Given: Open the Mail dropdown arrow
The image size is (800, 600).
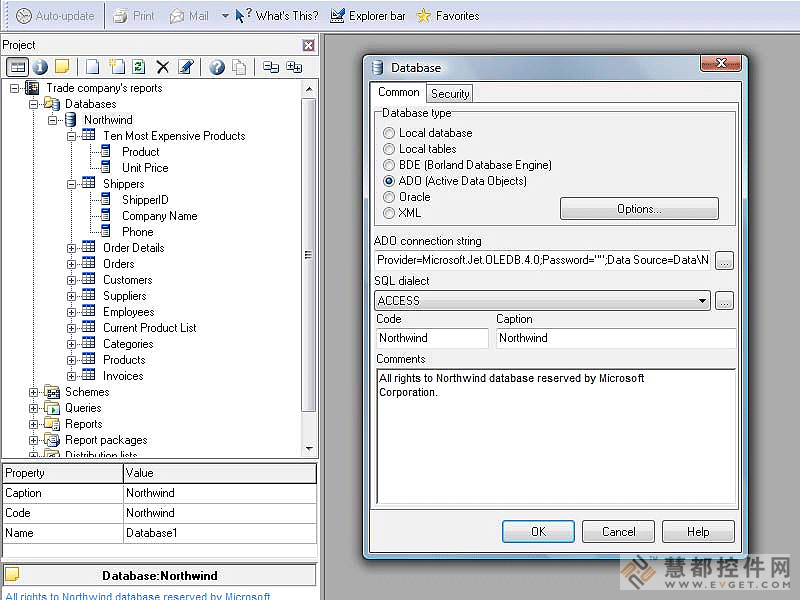Looking at the screenshot, I should (225, 16).
